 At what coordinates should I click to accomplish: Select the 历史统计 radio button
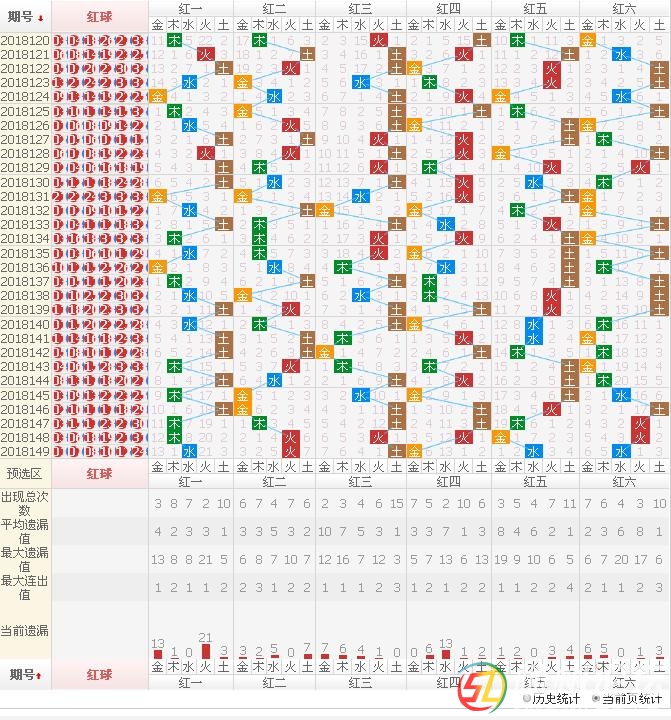(x=527, y=699)
